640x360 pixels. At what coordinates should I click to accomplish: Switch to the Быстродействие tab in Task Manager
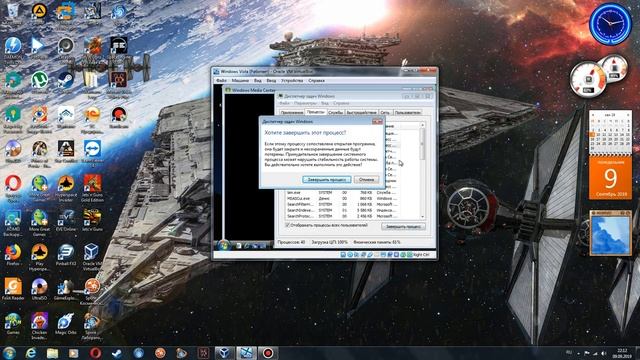point(361,112)
